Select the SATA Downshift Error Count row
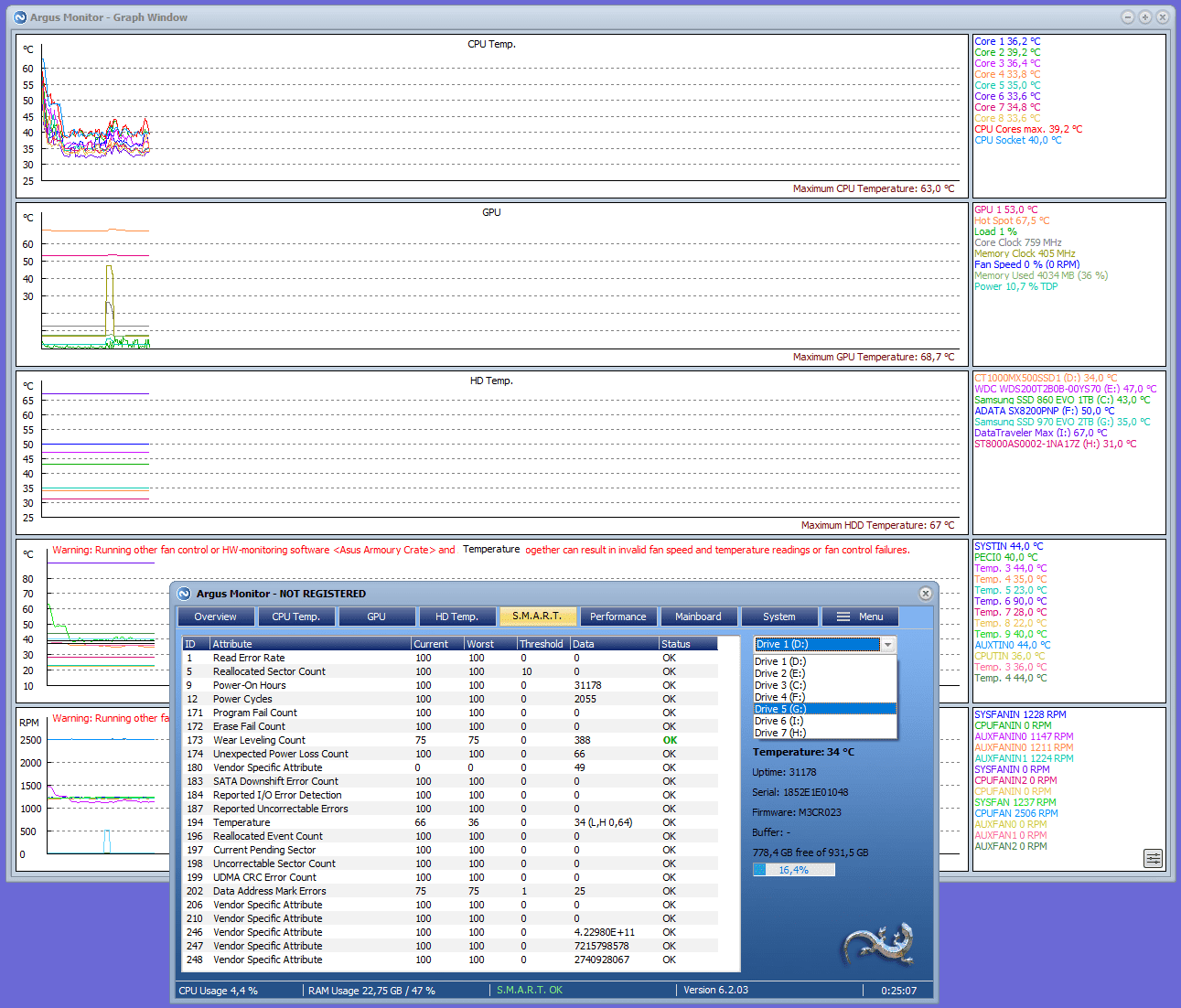This screenshot has width=1181, height=1008. (450, 781)
